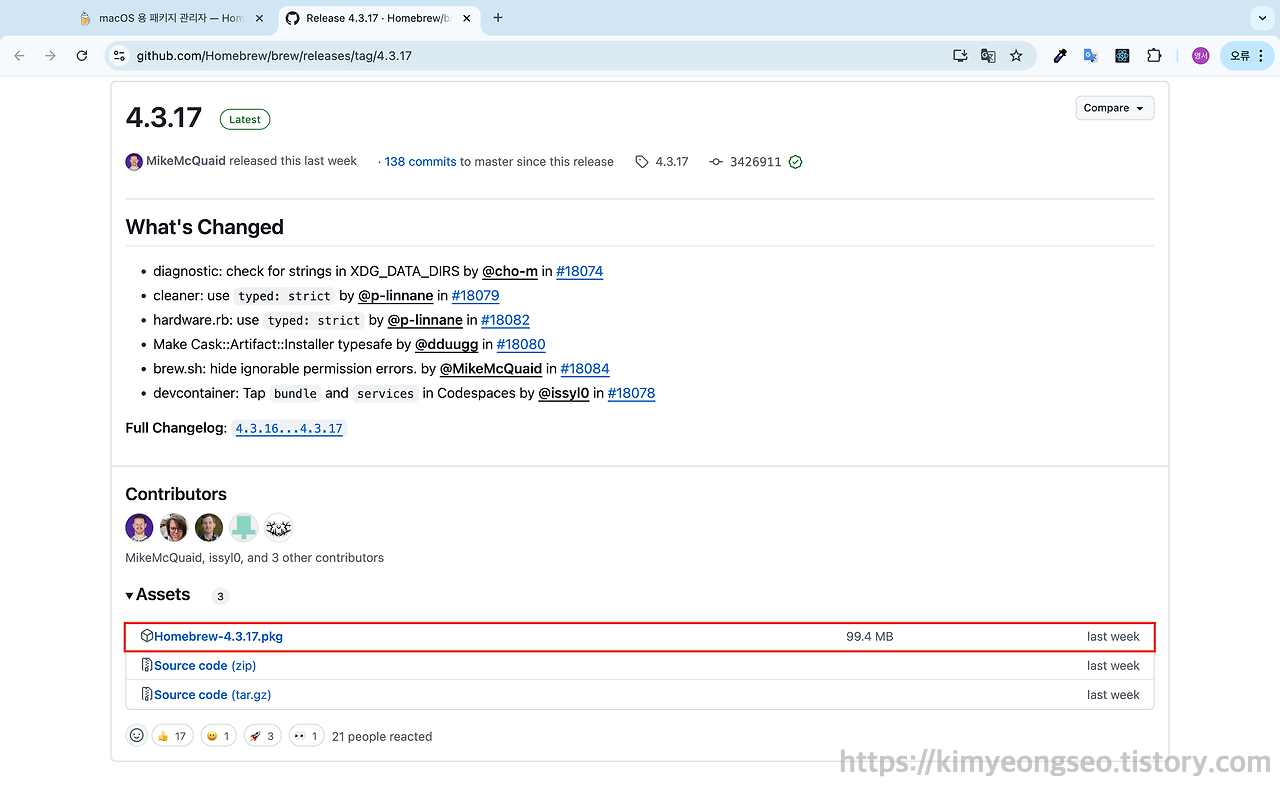Click the browser forward arrow
This screenshot has width=1280, height=800.
point(50,56)
